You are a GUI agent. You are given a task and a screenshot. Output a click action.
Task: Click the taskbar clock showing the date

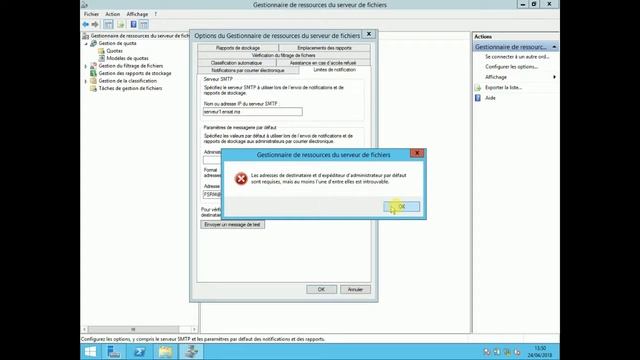(x=540, y=352)
